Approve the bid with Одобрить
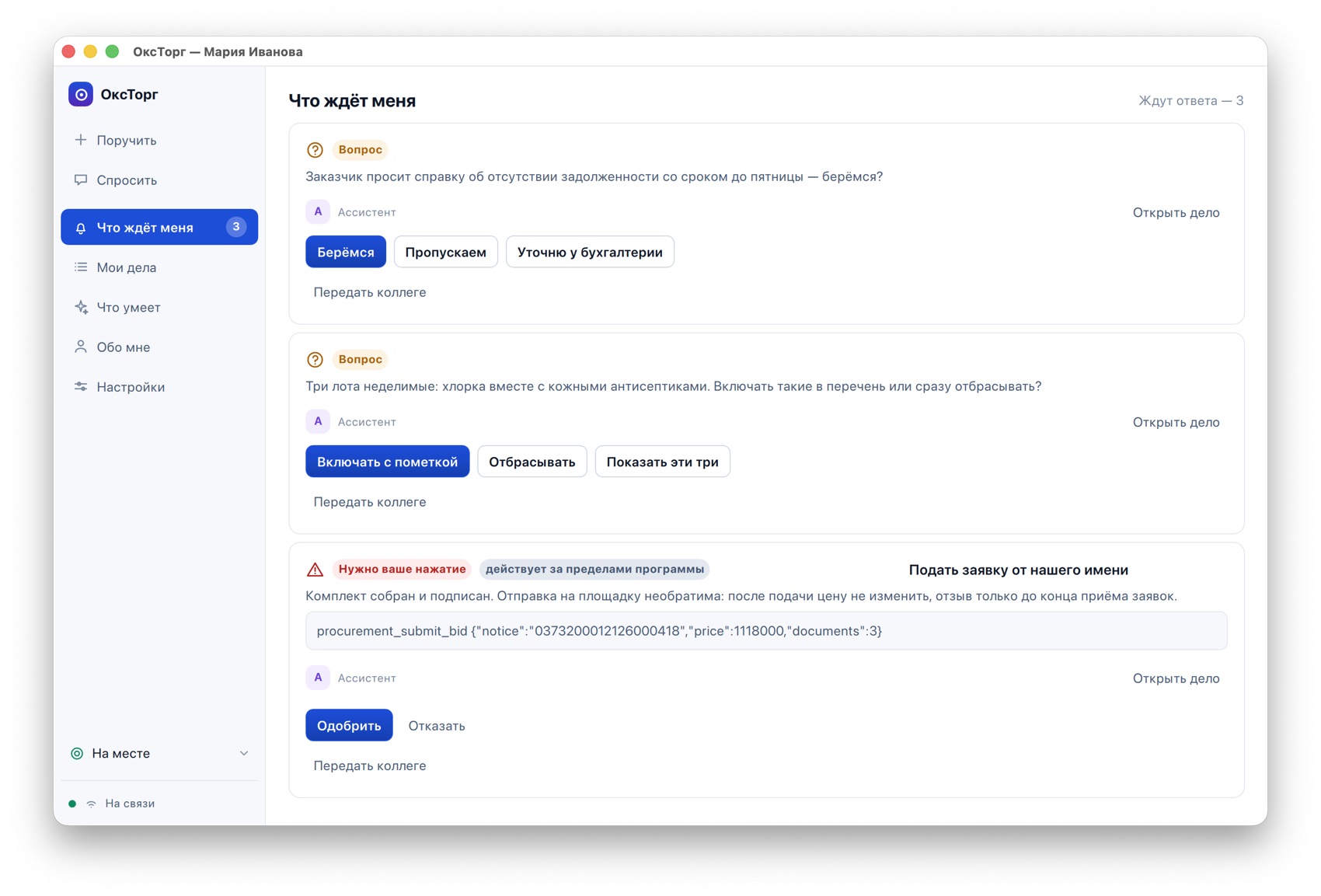The height and width of the screenshot is (896, 1321). [349, 725]
